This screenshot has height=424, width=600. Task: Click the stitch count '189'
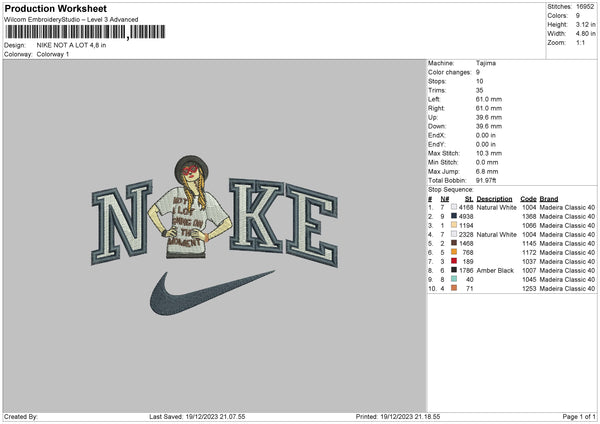(468, 261)
